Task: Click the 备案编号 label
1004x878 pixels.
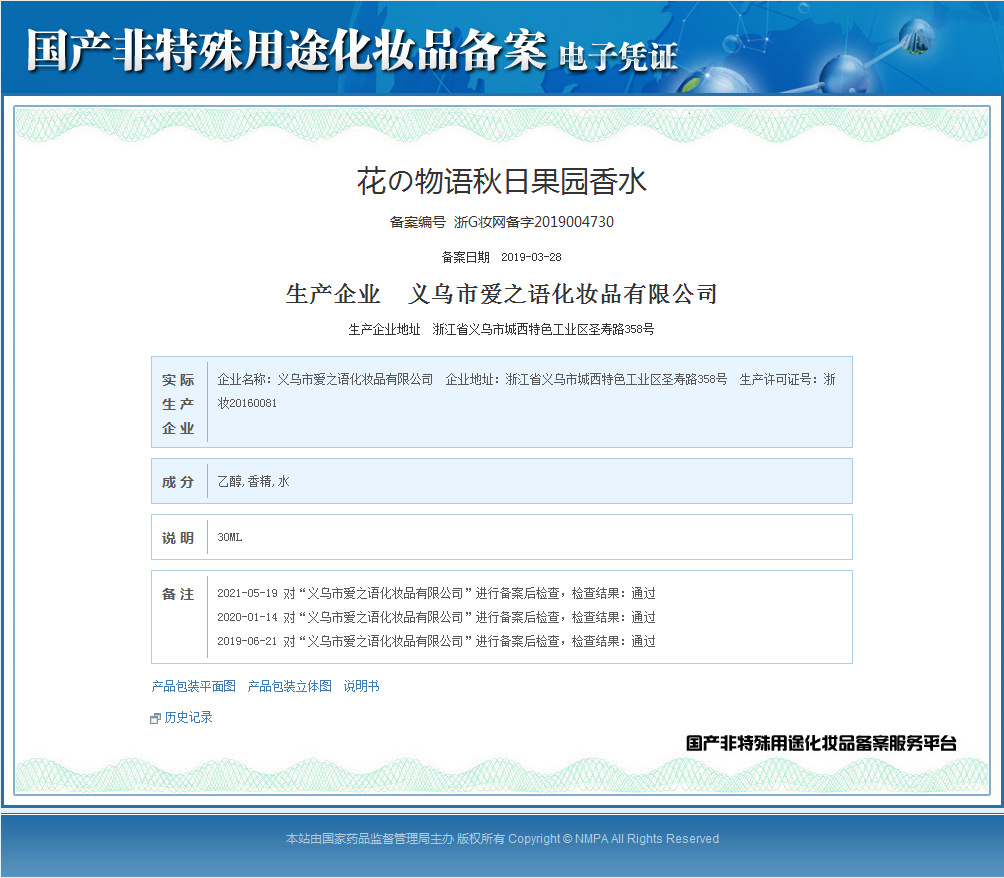Action: point(417,222)
